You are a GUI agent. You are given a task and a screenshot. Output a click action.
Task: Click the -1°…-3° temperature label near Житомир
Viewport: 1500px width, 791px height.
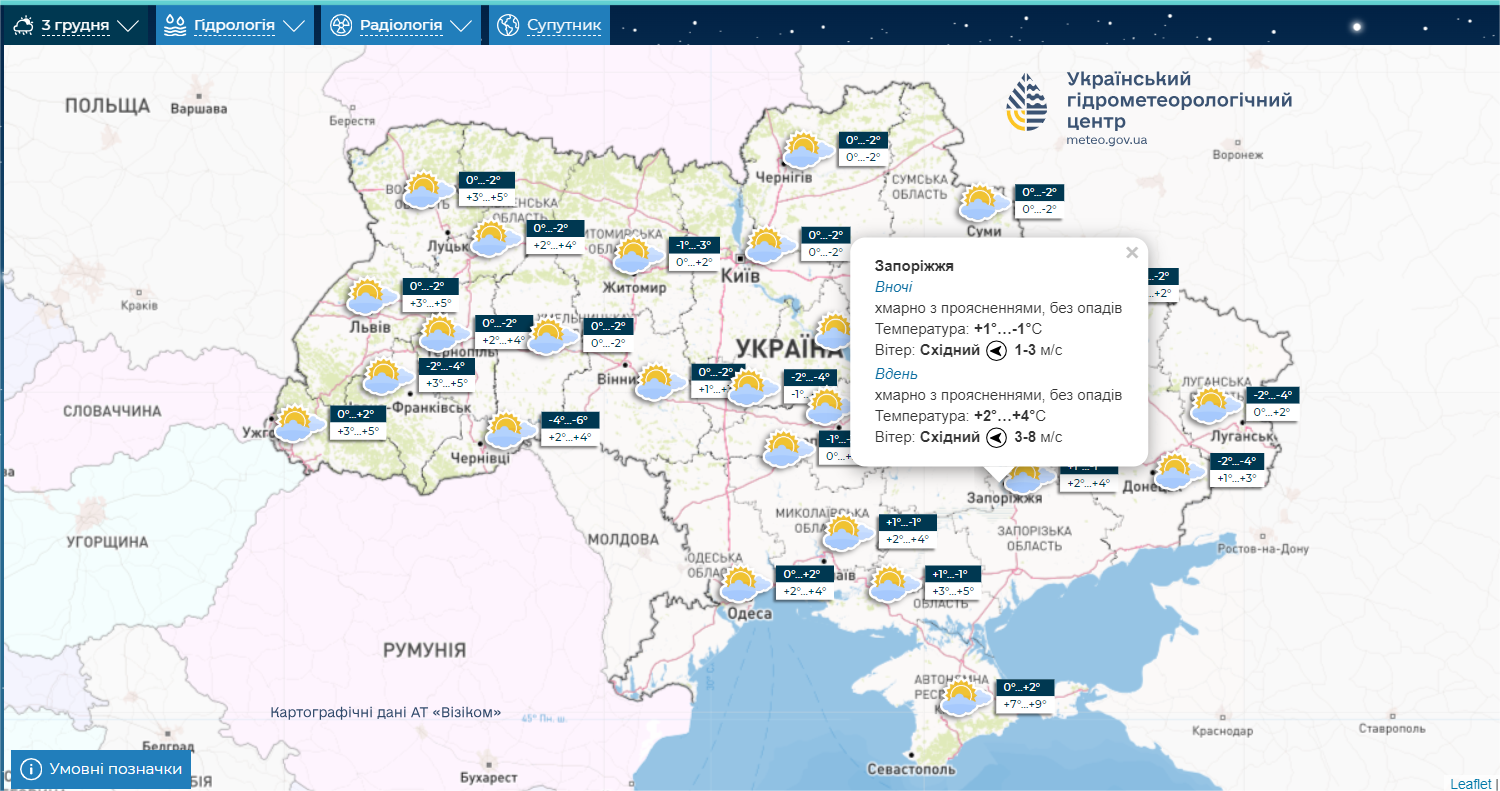(694, 245)
